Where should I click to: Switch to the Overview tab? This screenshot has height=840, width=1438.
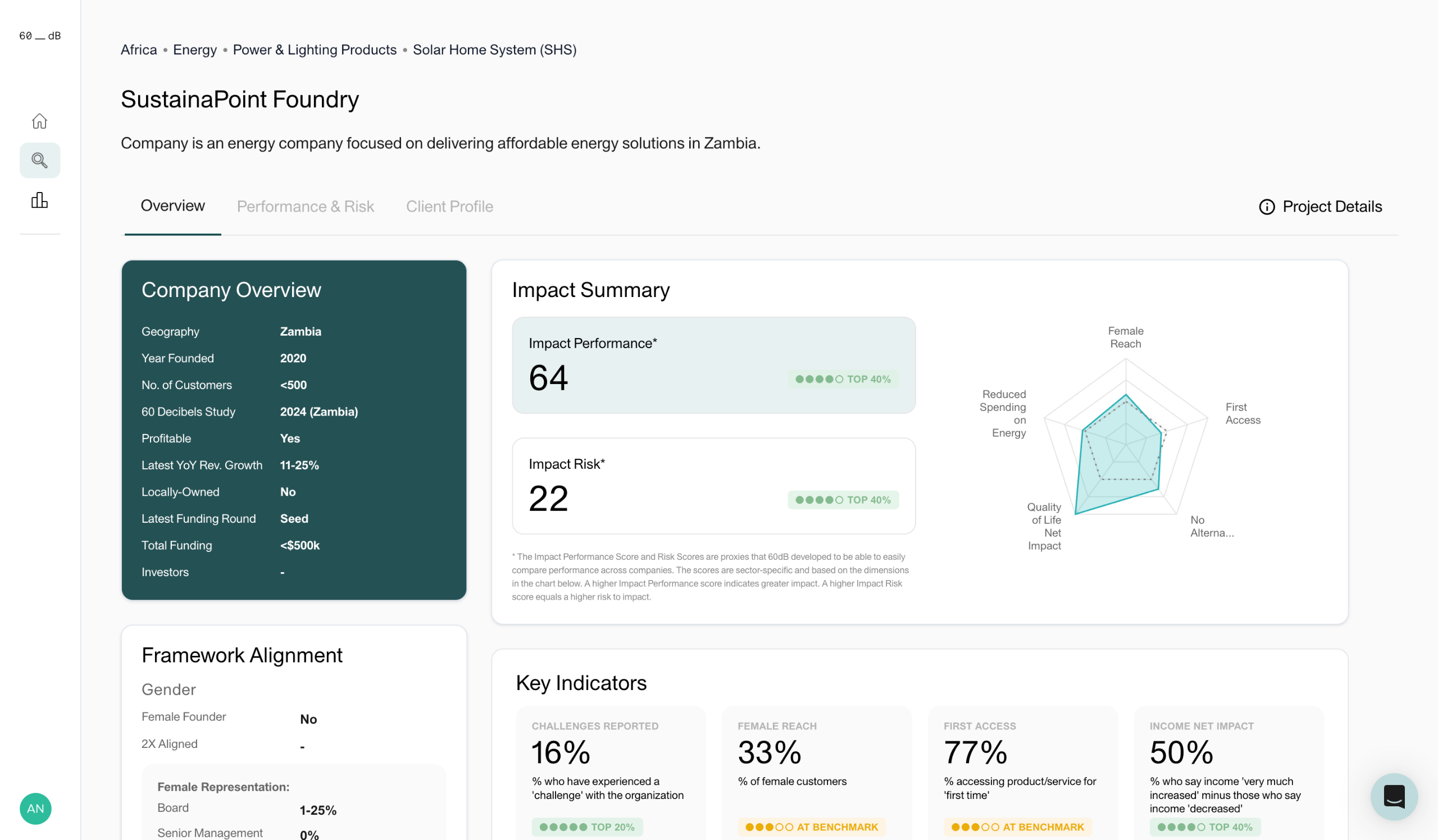[x=172, y=206]
